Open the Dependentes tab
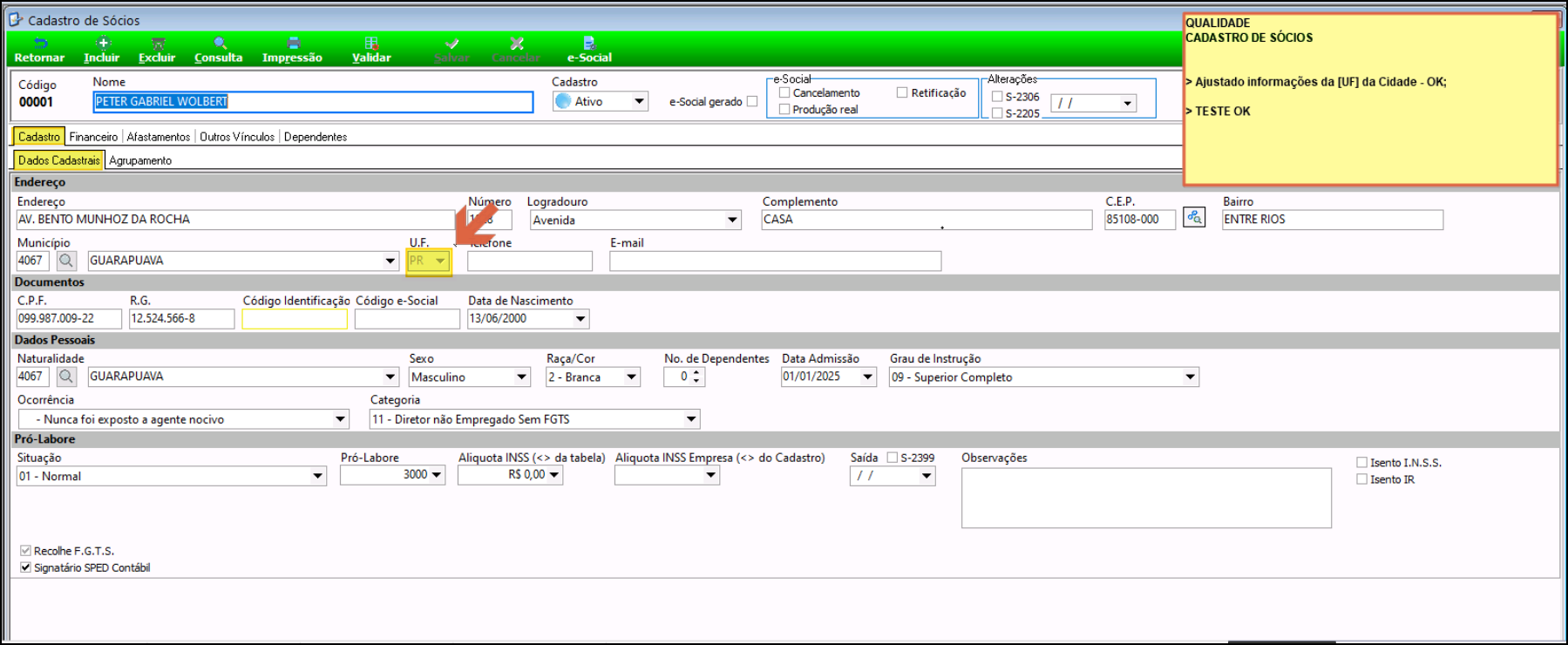Viewport: 1568px width, 645px height. (316, 137)
